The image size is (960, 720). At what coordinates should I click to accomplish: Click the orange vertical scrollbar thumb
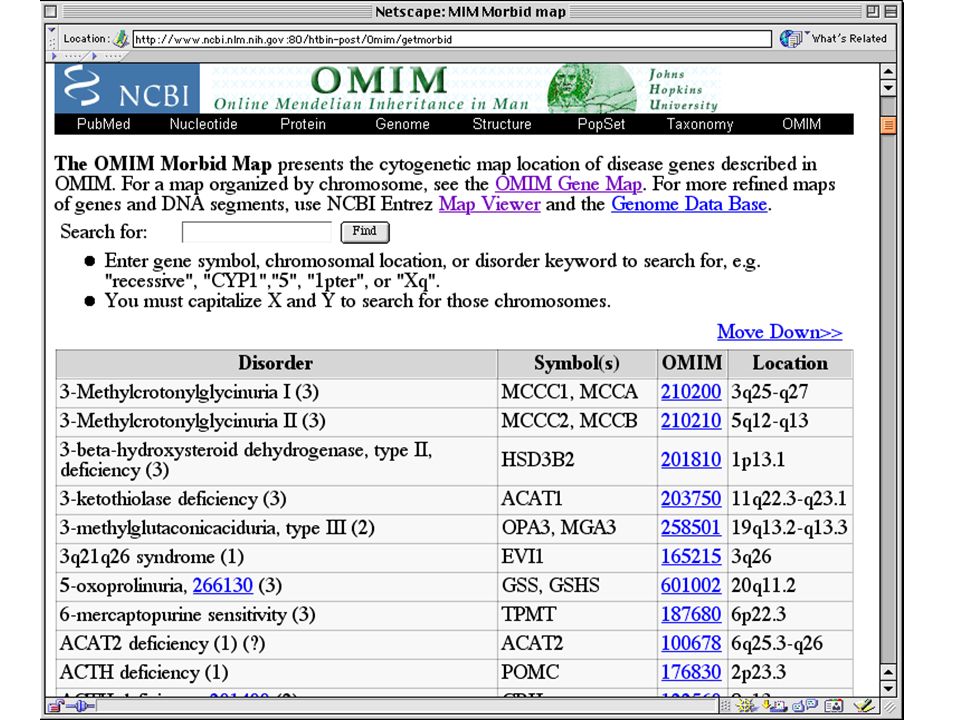coord(888,126)
